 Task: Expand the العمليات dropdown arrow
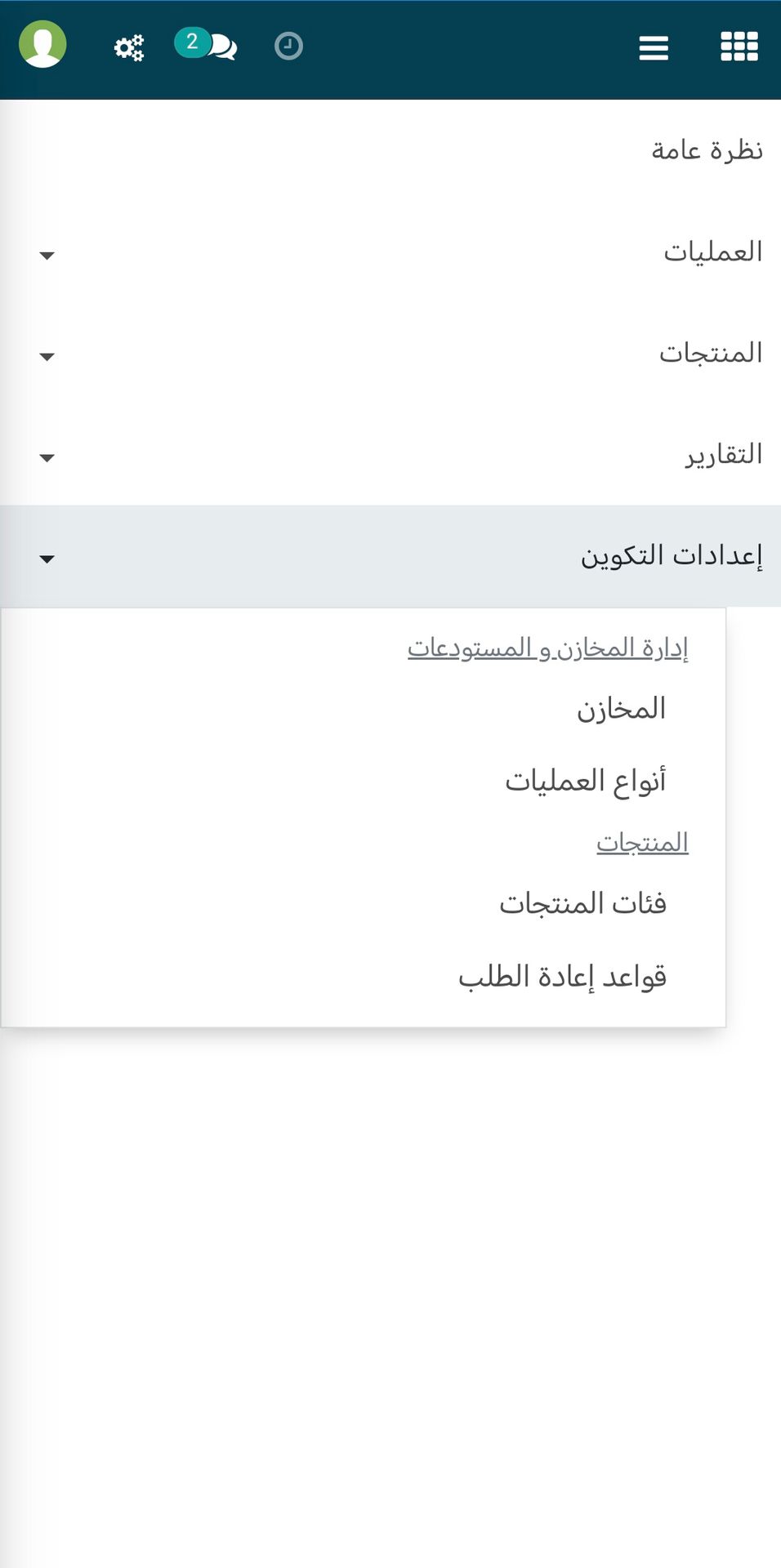47,256
